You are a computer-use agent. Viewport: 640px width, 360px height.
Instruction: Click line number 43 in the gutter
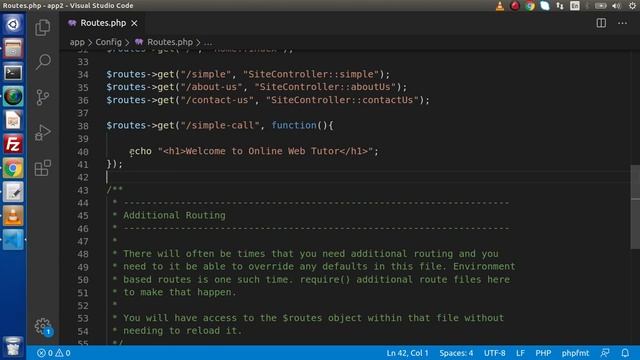tap(83, 191)
